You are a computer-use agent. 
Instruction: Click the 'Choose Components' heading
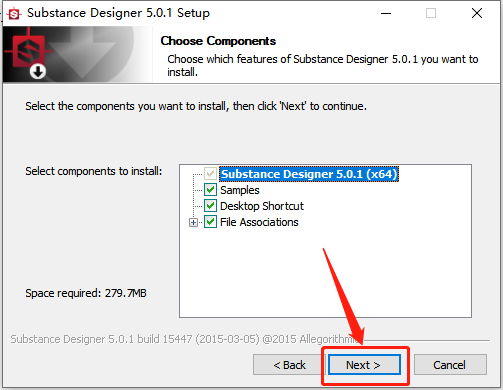point(218,41)
